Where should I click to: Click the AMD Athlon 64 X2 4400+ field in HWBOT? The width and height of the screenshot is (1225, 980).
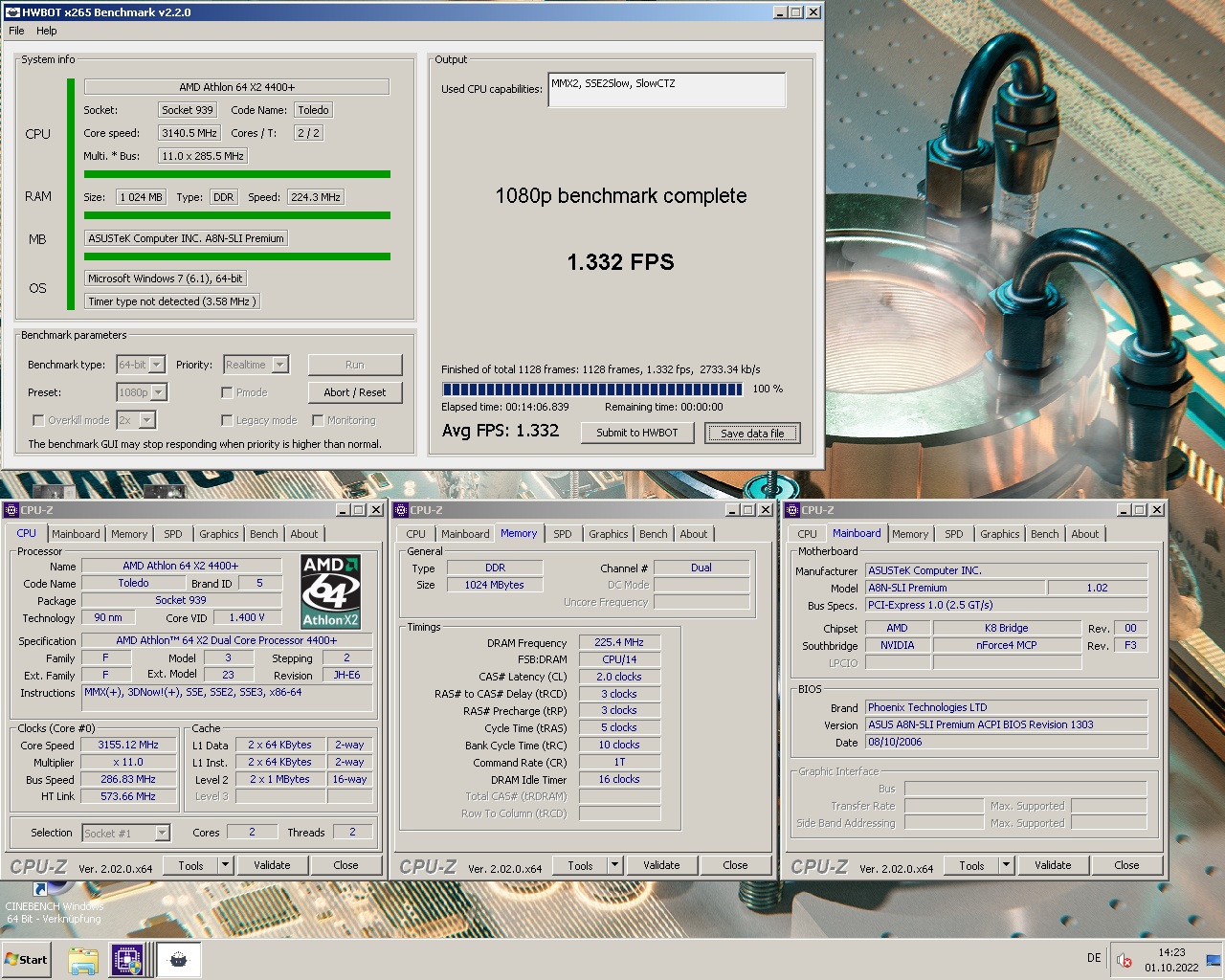tap(236, 87)
